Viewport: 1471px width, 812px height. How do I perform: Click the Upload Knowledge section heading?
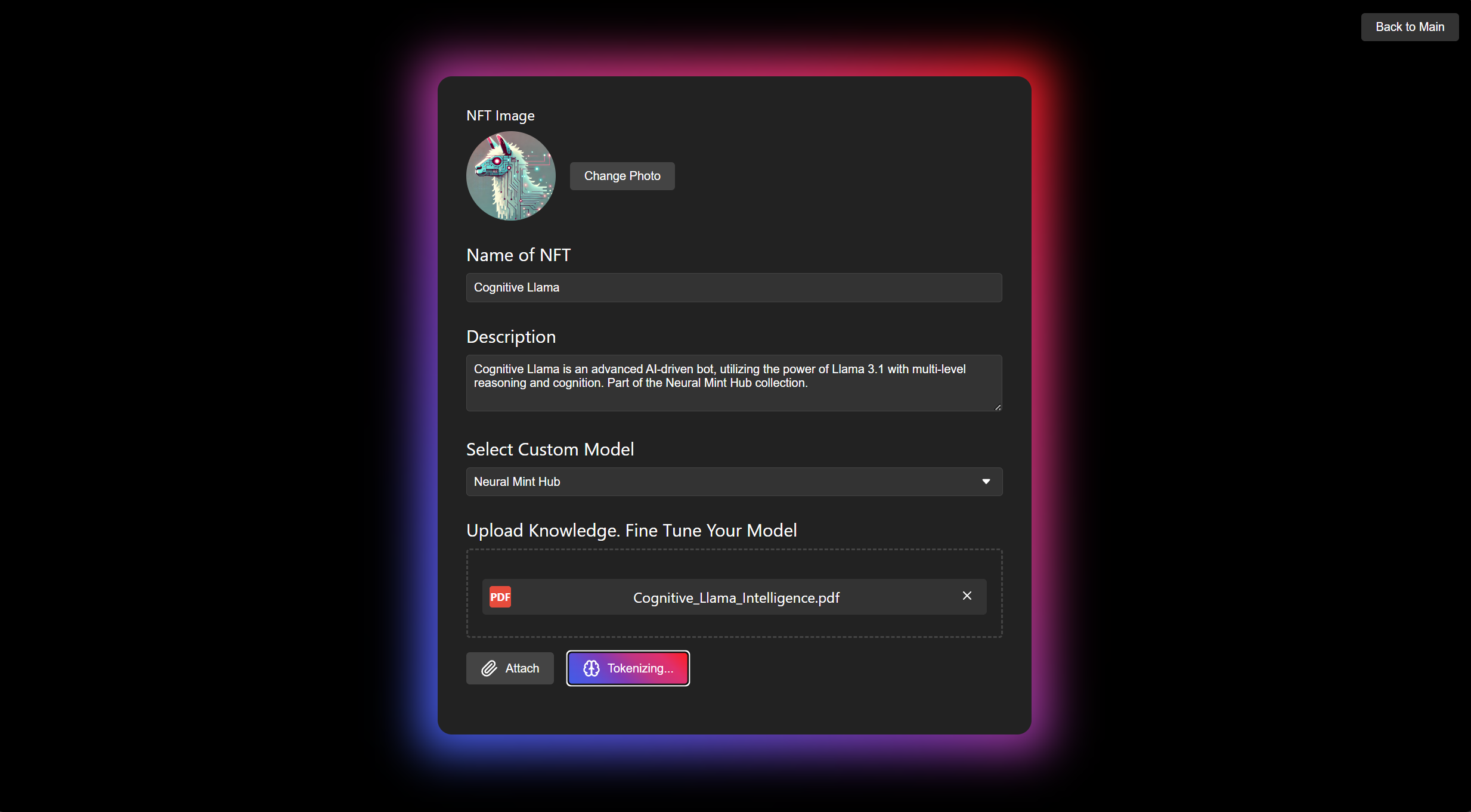pyautogui.click(x=631, y=530)
